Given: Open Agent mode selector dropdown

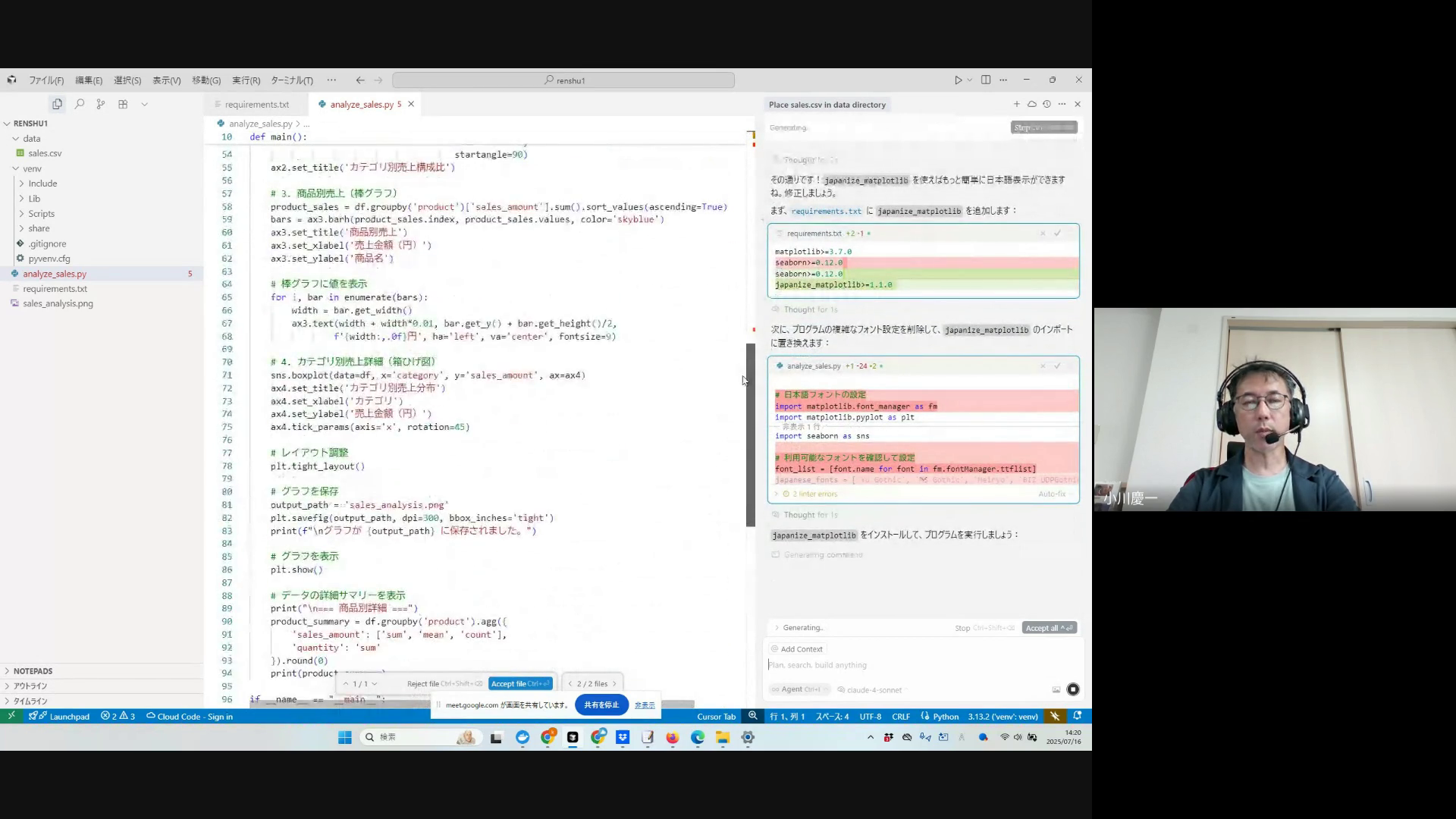Looking at the screenshot, I should pos(796,689).
